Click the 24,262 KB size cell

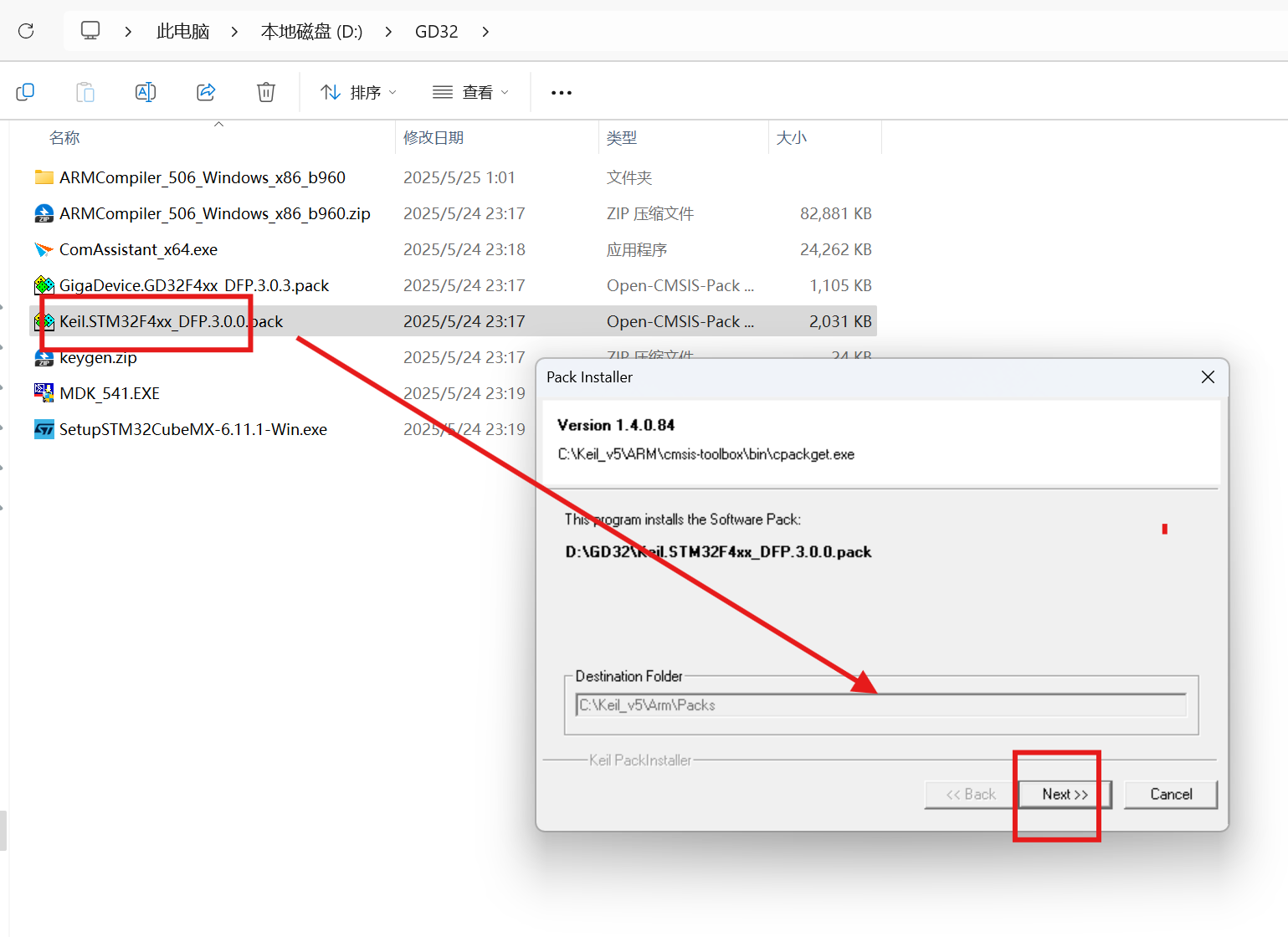click(835, 249)
